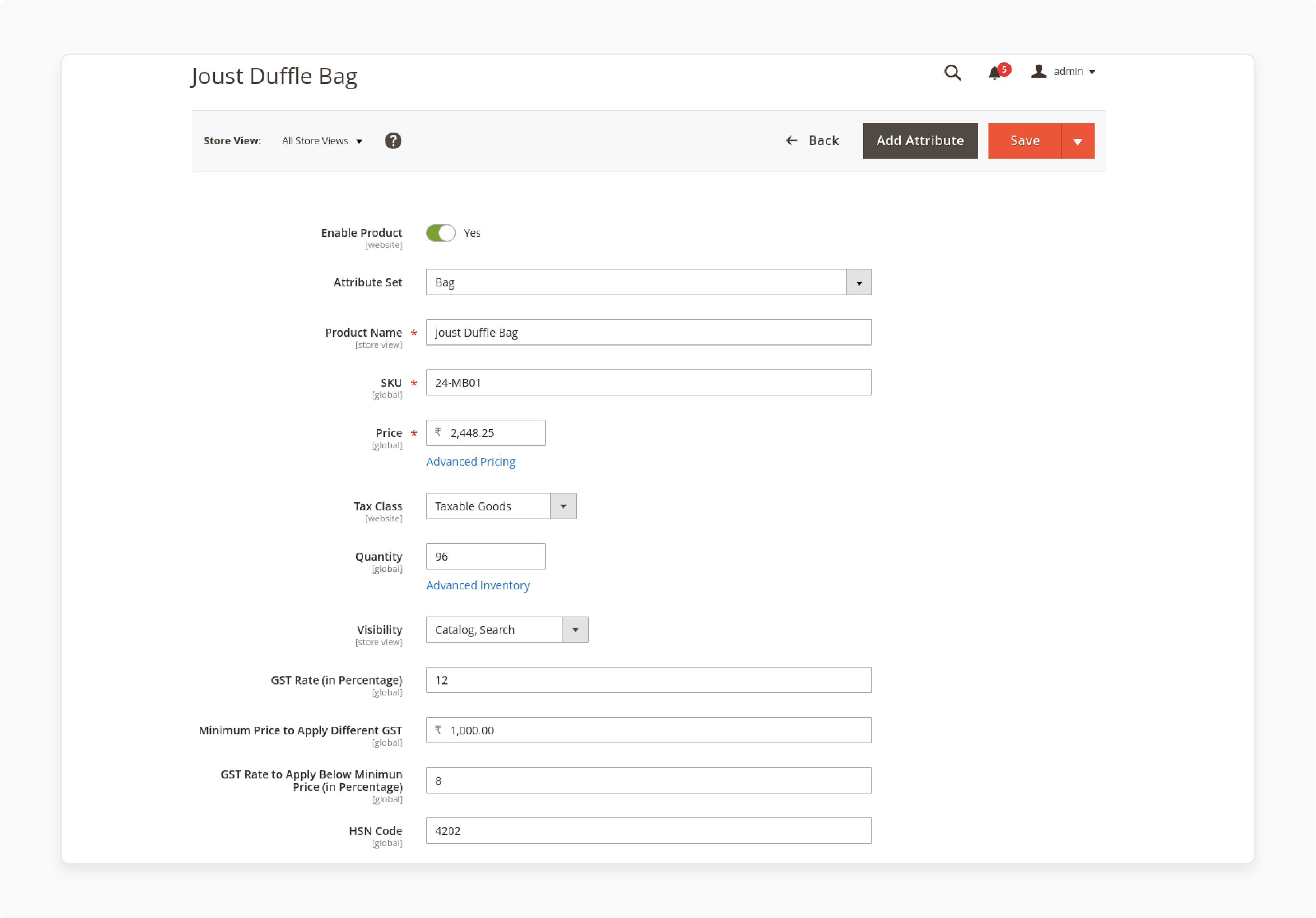Open the Visibility dropdown
This screenshot has height=918, width=1316.
(507, 630)
